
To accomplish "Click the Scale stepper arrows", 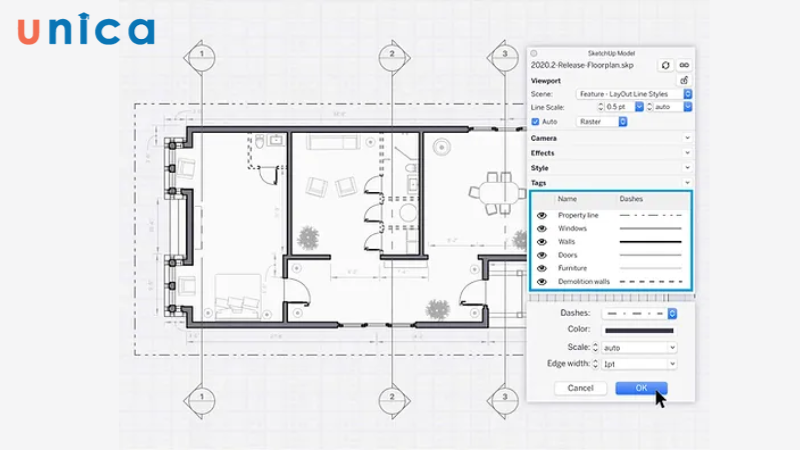I will [x=595, y=347].
